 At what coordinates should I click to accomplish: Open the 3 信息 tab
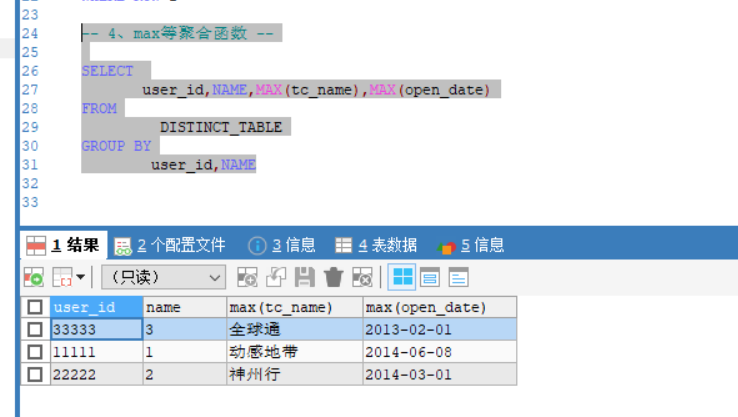point(281,245)
